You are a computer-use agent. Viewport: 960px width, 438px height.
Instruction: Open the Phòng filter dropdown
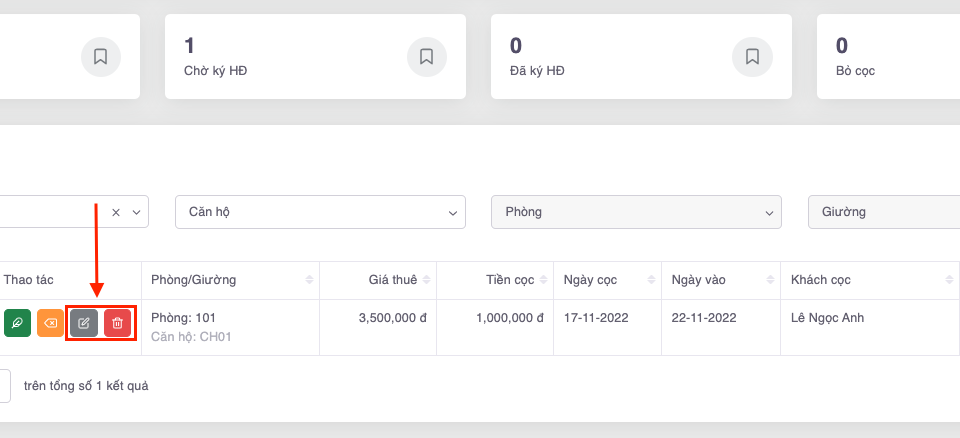[x=636, y=212]
